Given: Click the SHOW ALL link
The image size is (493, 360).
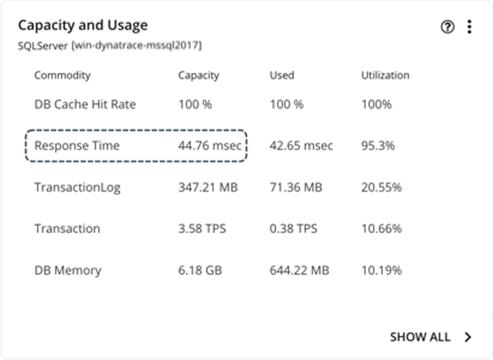Looking at the screenshot, I should pos(420,337).
